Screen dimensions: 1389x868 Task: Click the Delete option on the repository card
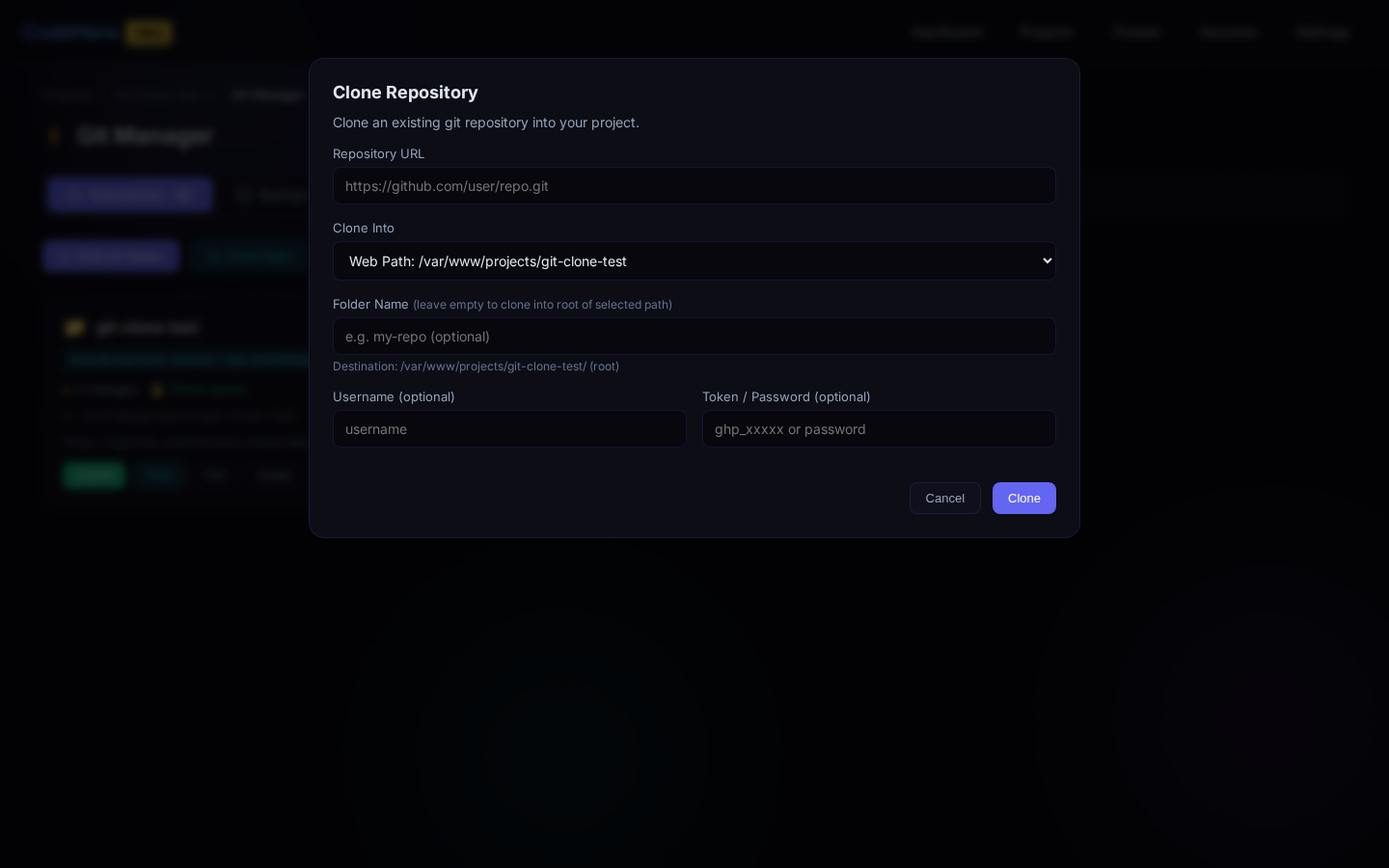(274, 475)
